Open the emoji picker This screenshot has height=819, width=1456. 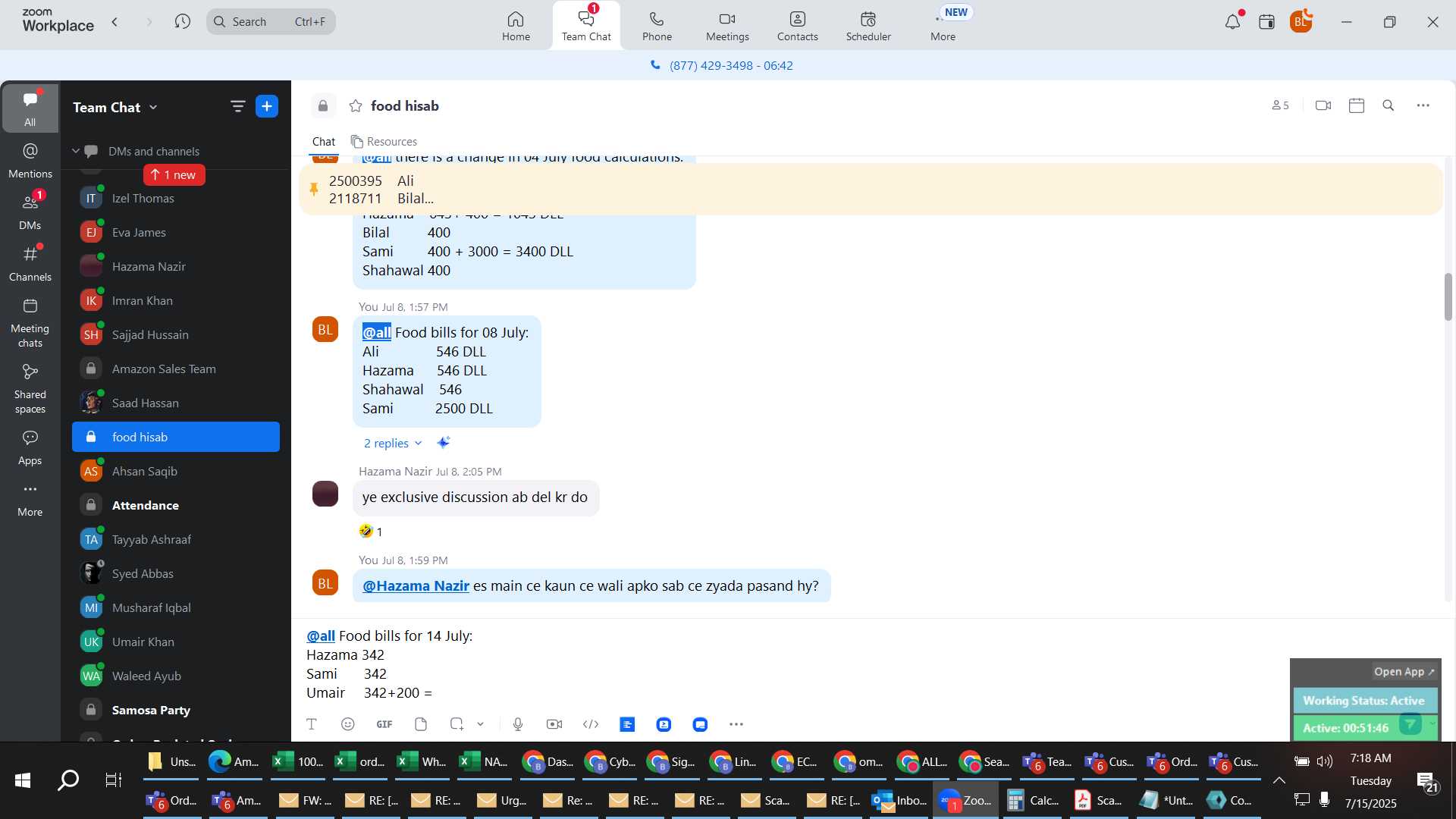347,724
